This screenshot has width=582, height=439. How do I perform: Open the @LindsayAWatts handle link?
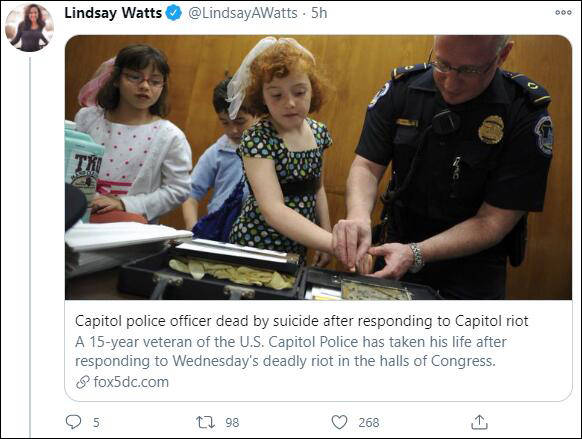(x=243, y=13)
